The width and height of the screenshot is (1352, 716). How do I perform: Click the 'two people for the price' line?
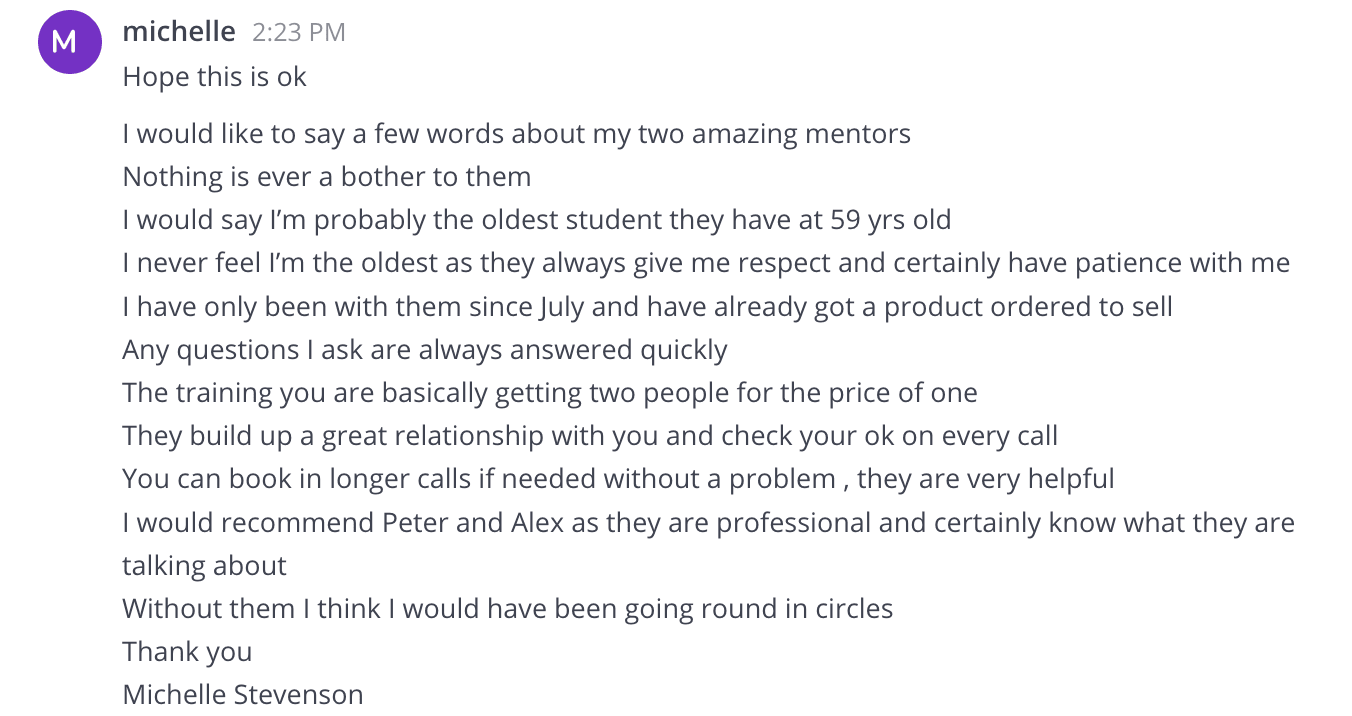(550, 392)
